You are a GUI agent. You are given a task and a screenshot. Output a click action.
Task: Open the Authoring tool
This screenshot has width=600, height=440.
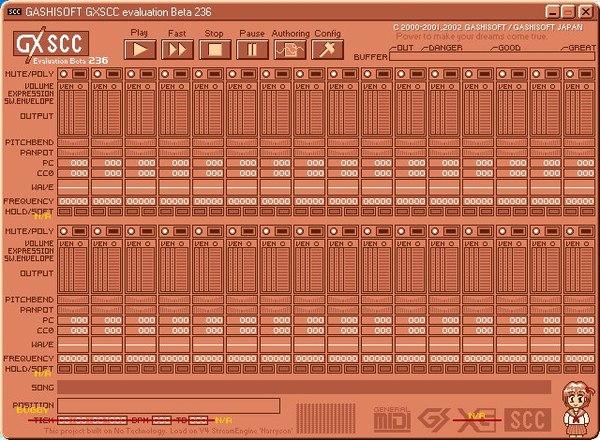pyautogui.click(x=290, y=49)
